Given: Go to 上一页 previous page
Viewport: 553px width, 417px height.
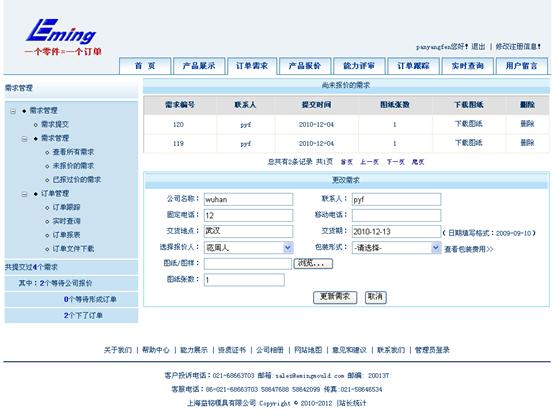Looking at the screenshot, I should point(369,162).
